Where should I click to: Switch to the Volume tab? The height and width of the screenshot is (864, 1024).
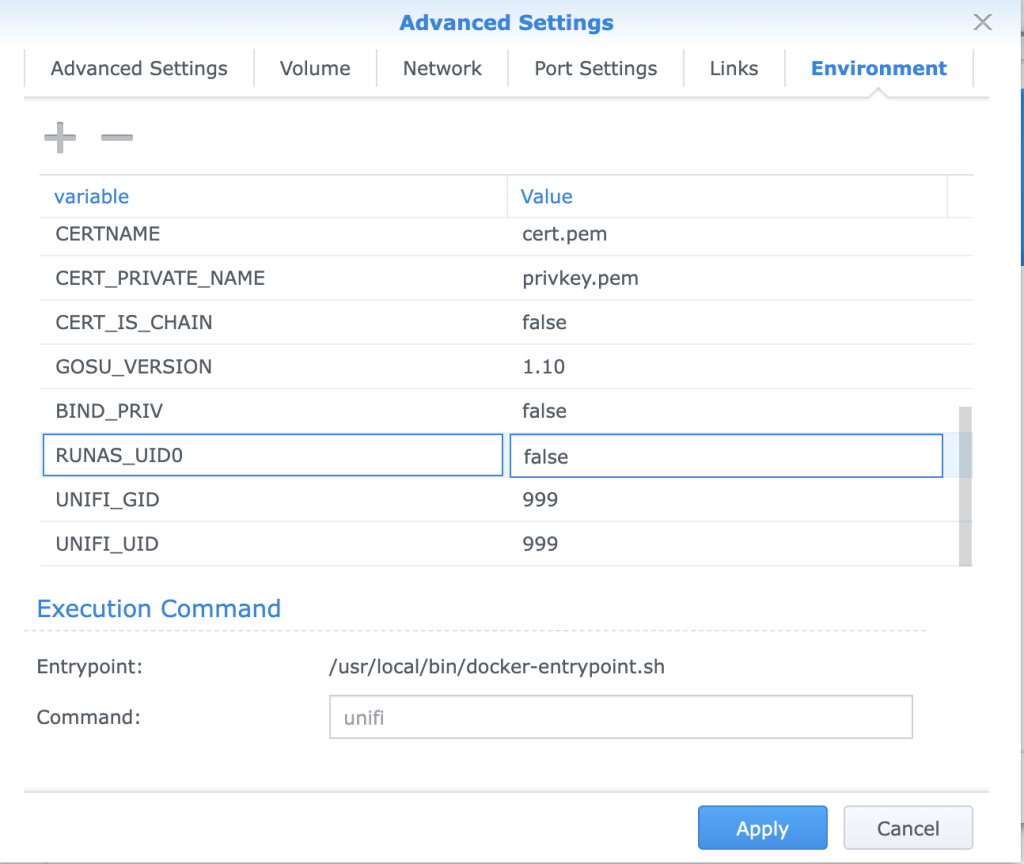(x=315, y=69)
